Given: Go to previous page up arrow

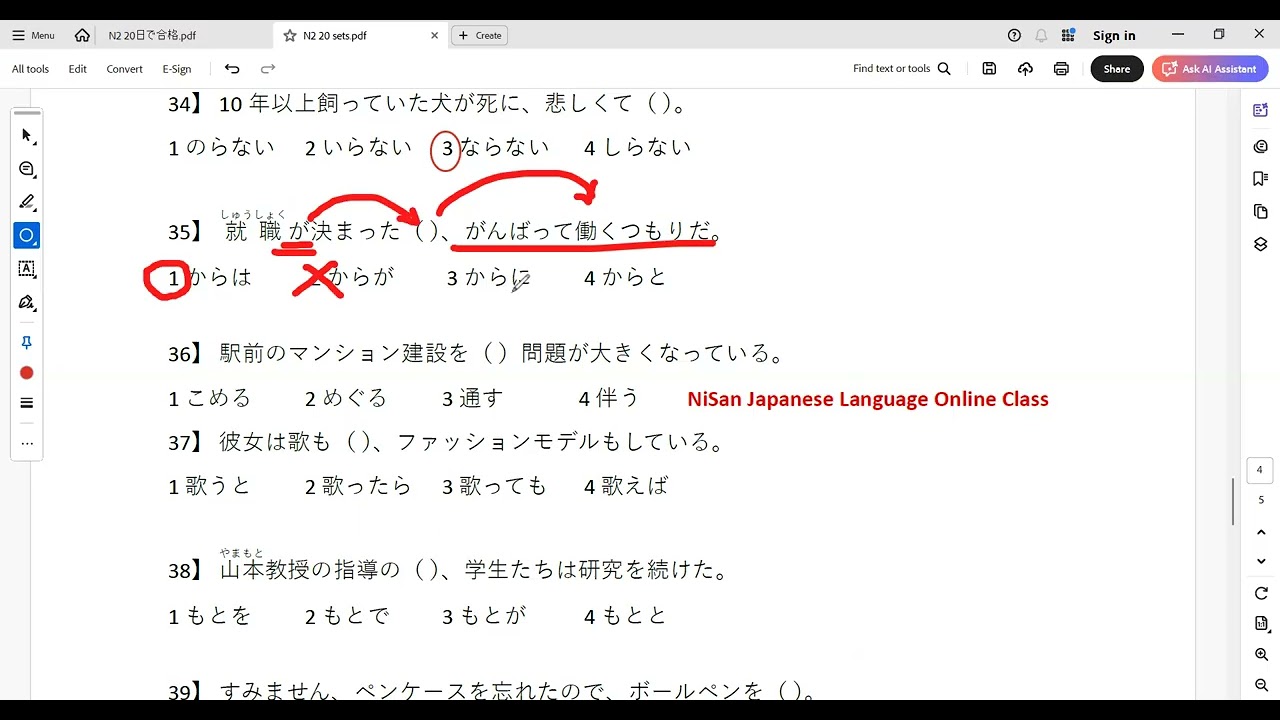Looking at the screenshot, I should click(1260, 532).
